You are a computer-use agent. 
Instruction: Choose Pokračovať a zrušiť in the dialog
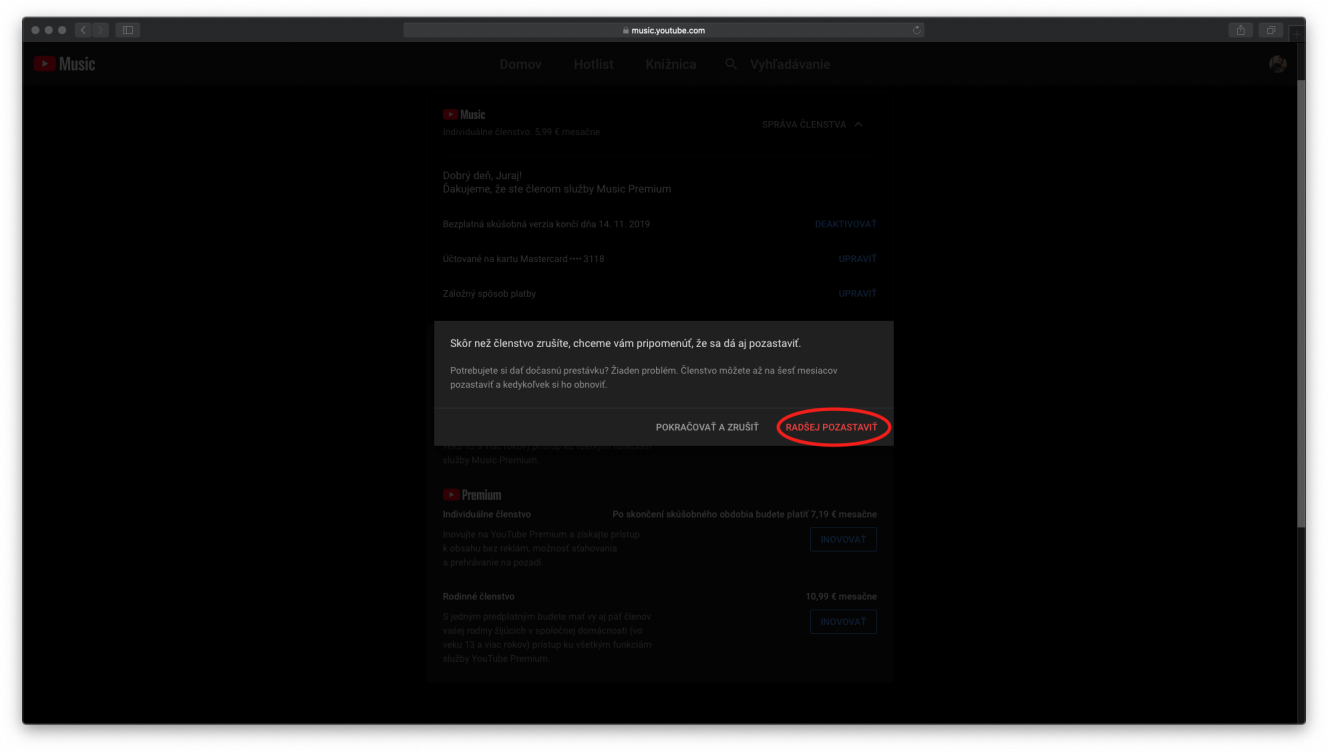click(707, 427)
